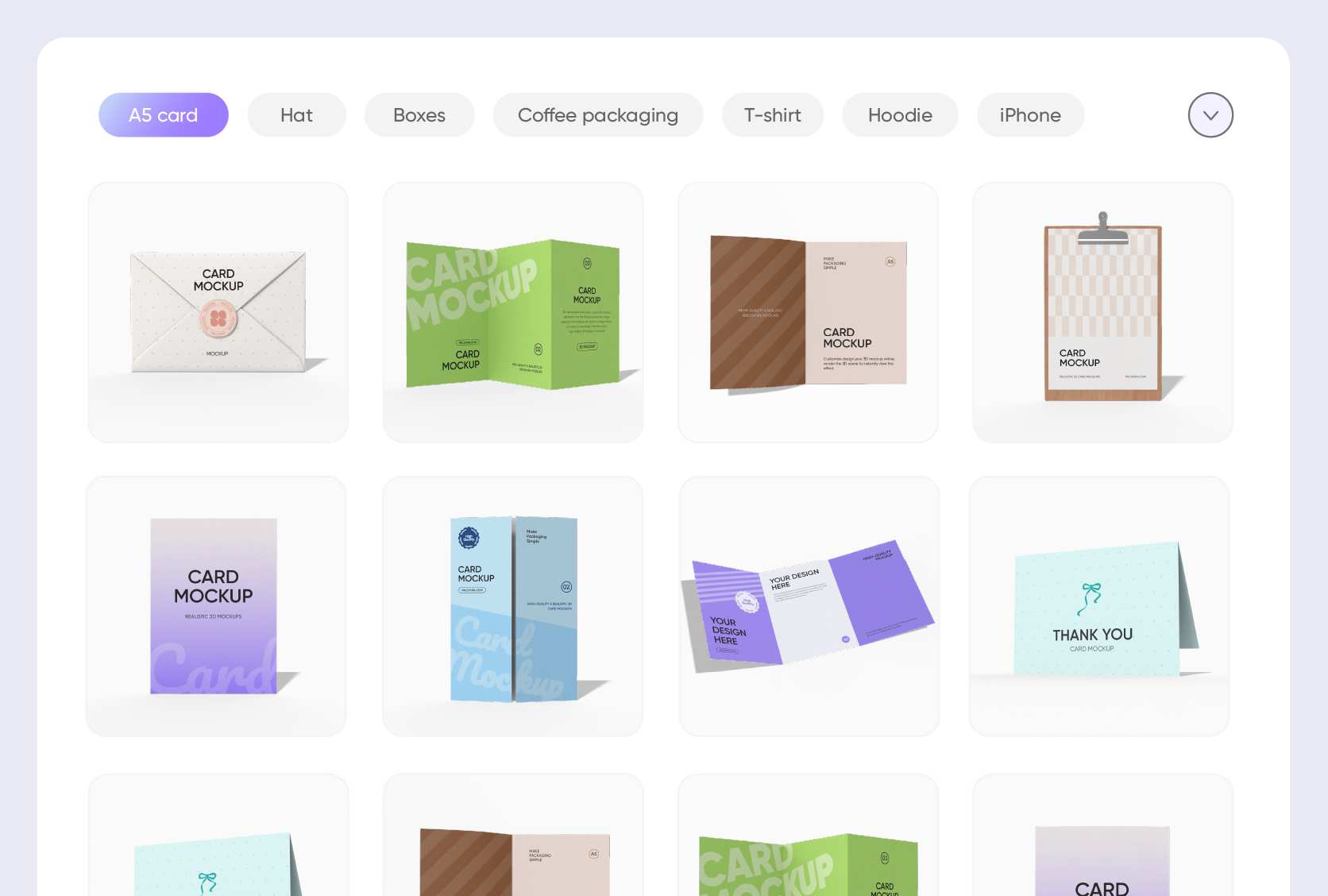Choose the purple card mockup in the bottom row
Screen dimensions: 1328x896
tap(1102, 835)
